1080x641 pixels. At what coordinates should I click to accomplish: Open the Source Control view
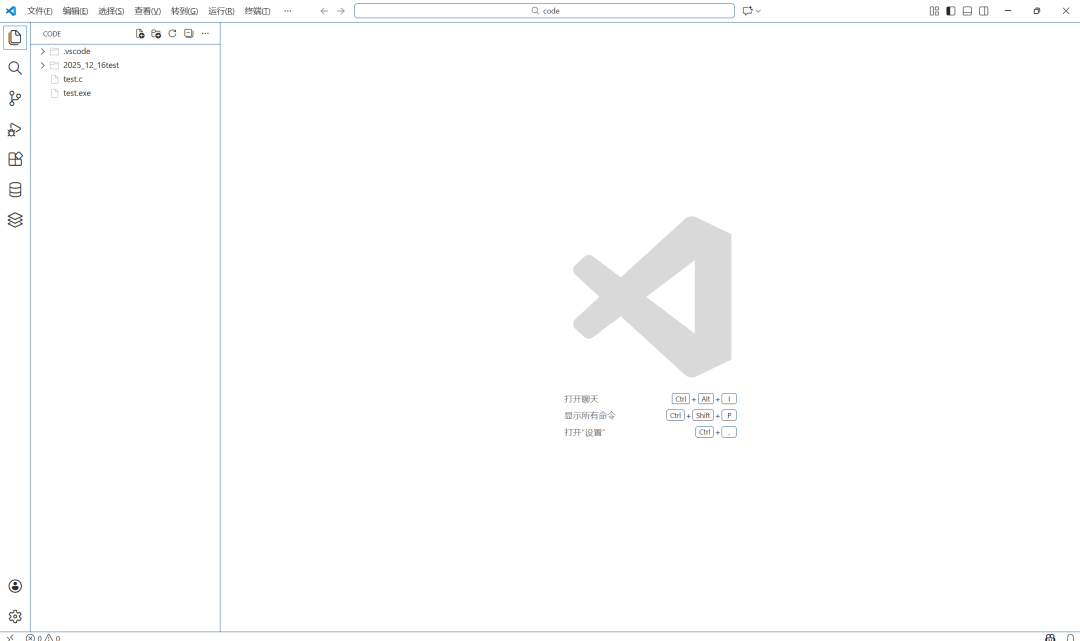[x=15, y=98]
